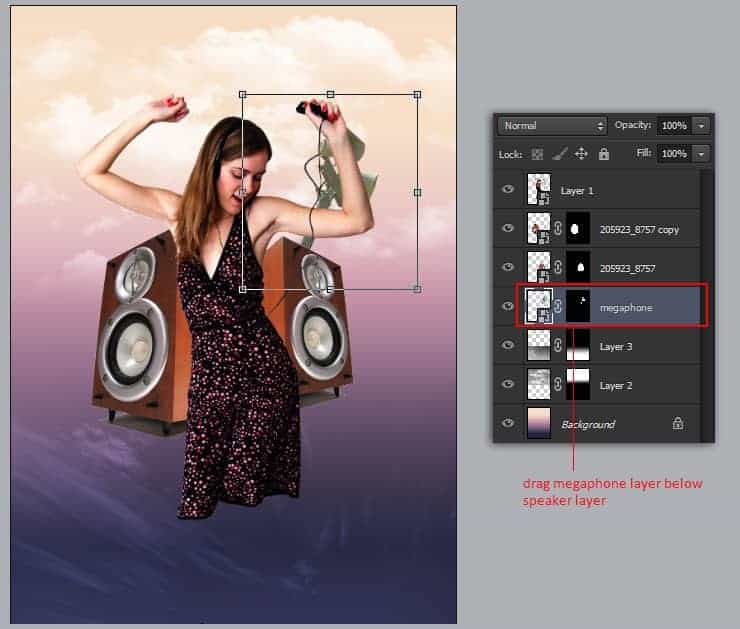This screenshot has width=740, height=629.
Task: Click the Opacity 100% value field
Action: coord(674,126)
